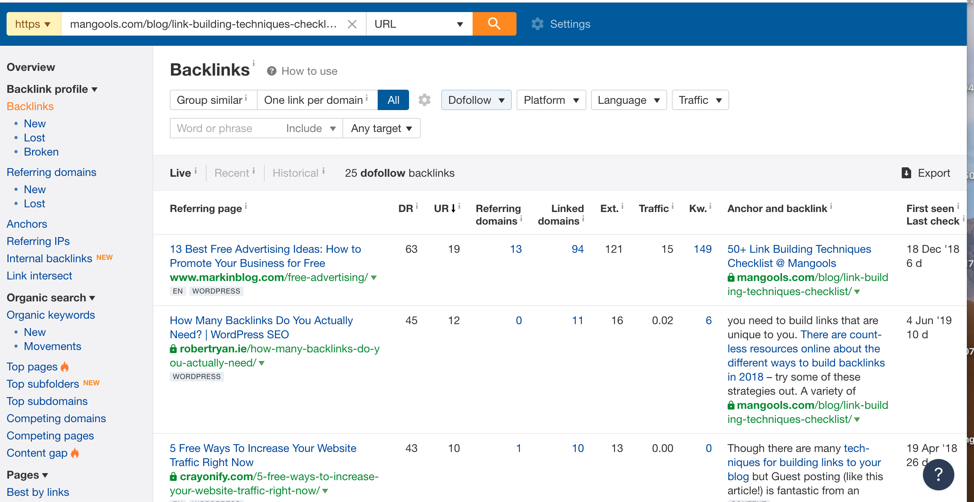The width and height of the screenshot is (974, 502).
Task: Expand robertryan.ie URL dropdown arrow
Action: point(262,363)
